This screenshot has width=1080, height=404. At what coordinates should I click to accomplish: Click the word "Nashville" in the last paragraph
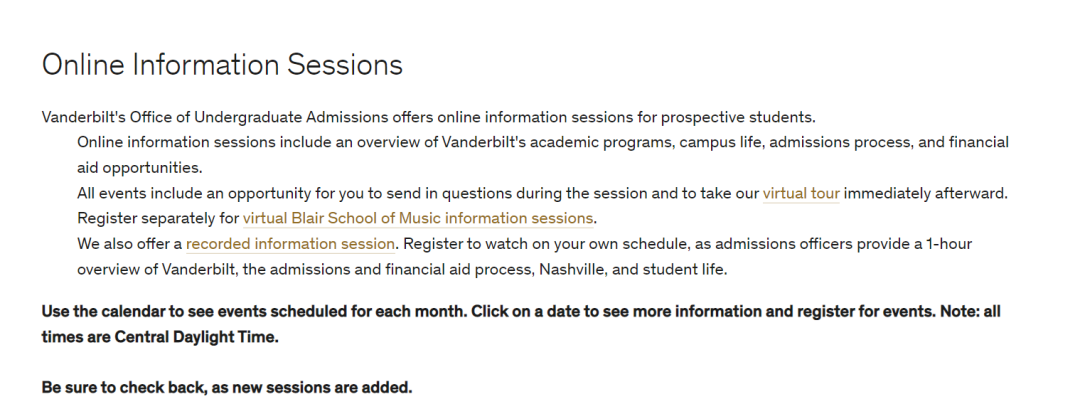(x=571, y=269)
